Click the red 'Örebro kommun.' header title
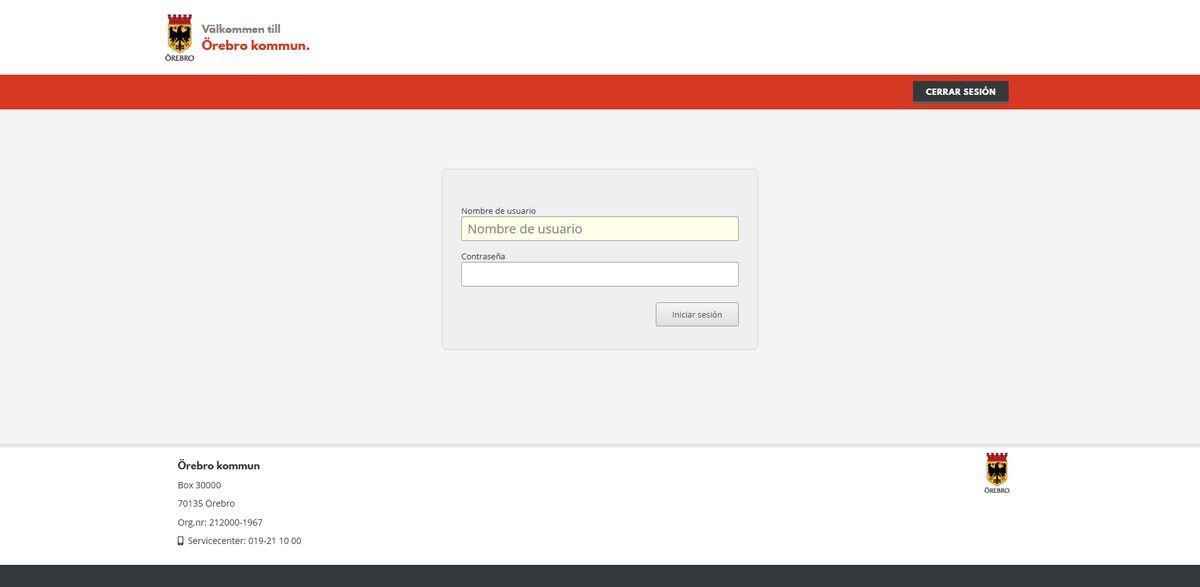Screen dimensions: 1200x587 [x=255, y=46]
